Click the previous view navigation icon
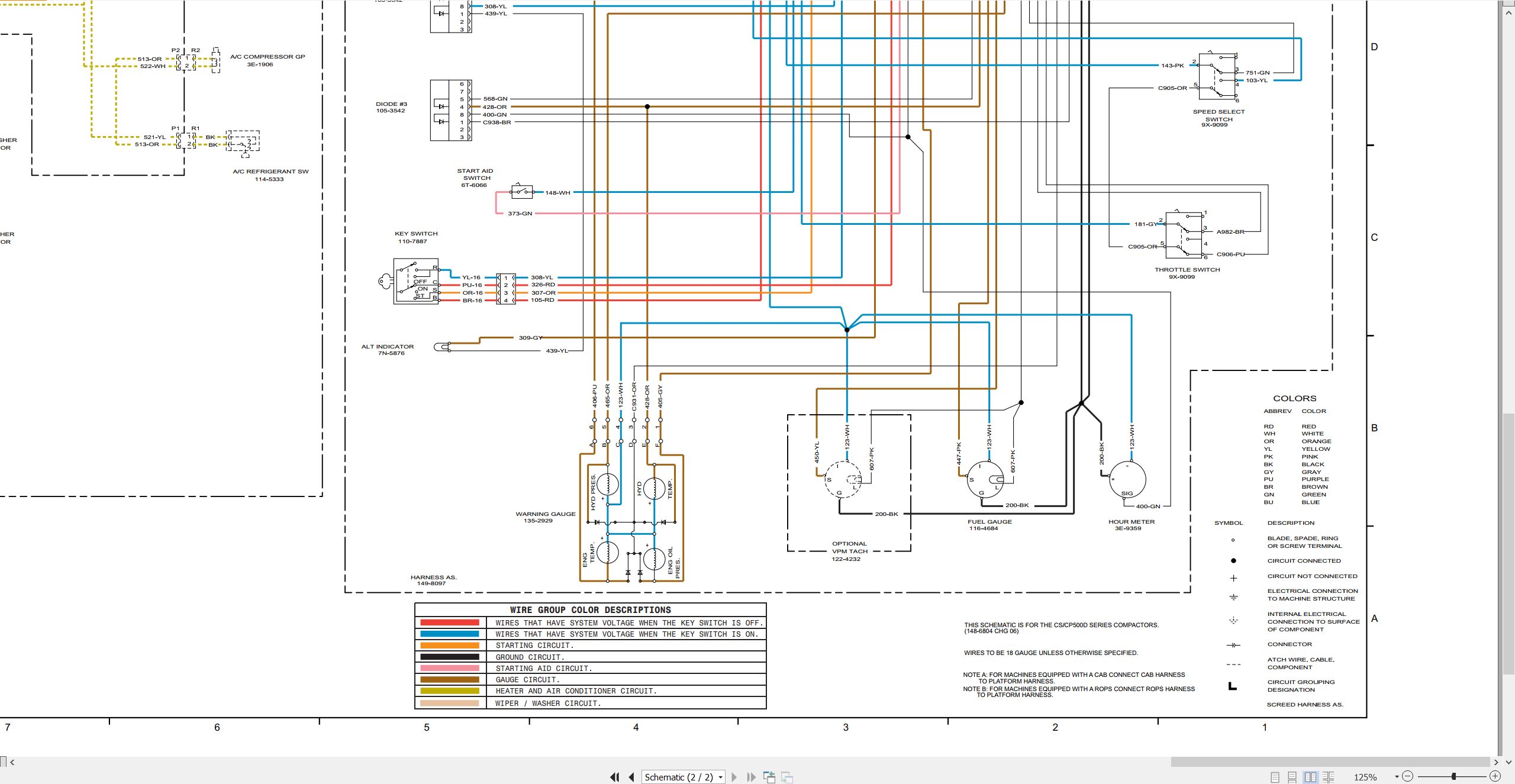 tap(769, 777)
